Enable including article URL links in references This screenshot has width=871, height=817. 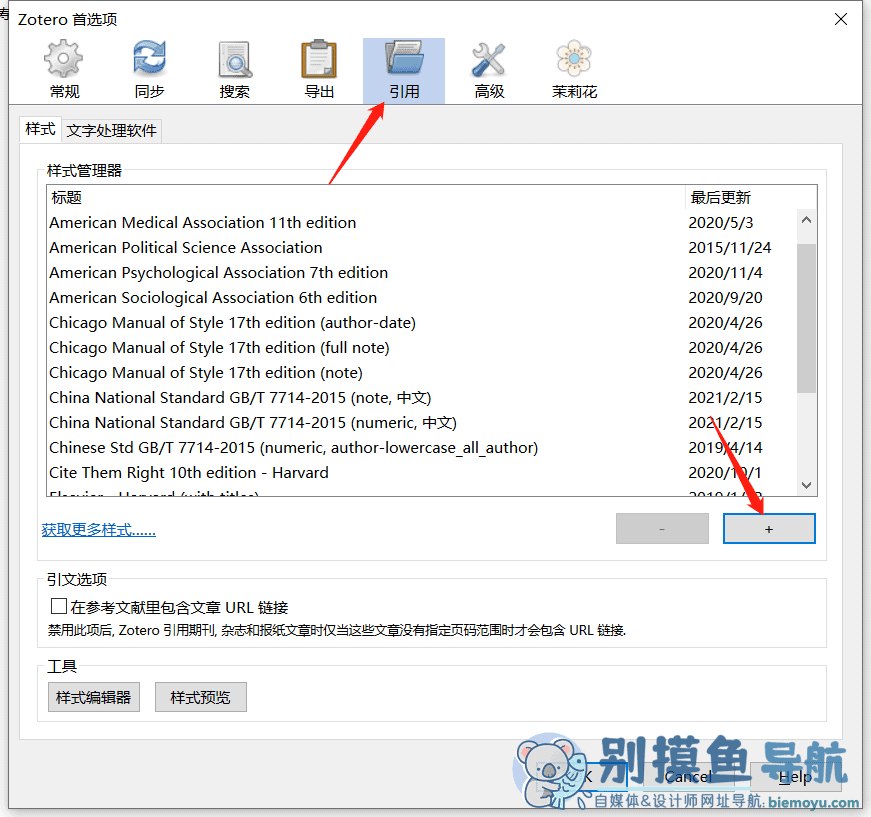point(59,607)
